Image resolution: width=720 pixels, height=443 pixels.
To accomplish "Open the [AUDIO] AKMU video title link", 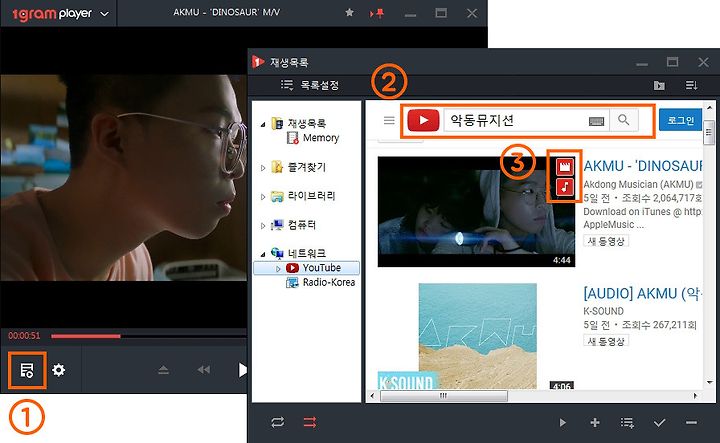I will (643, 293).
